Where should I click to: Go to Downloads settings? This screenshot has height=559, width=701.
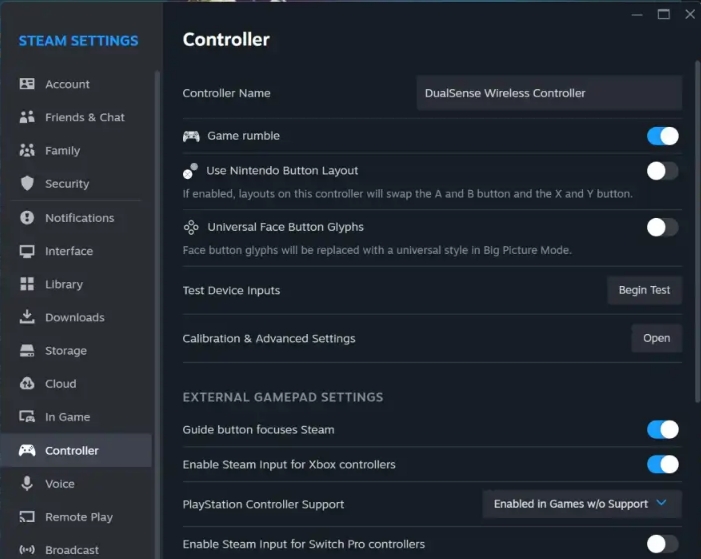(76, 317)
